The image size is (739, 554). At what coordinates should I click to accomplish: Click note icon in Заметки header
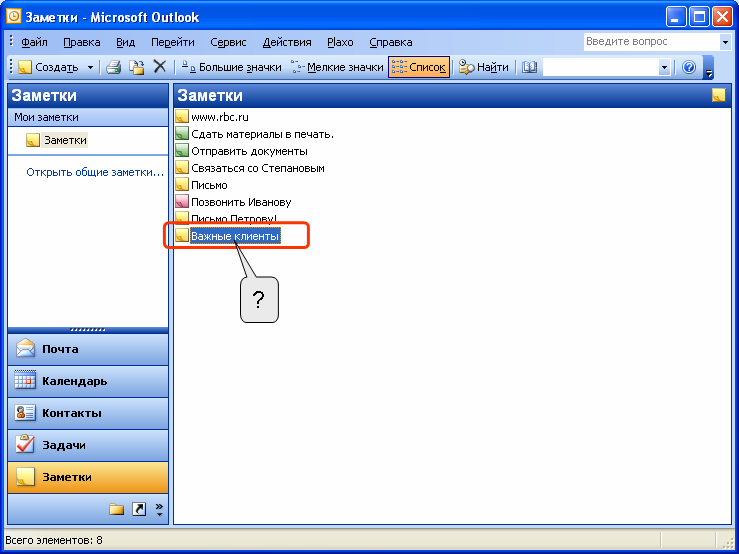[718, 95]
